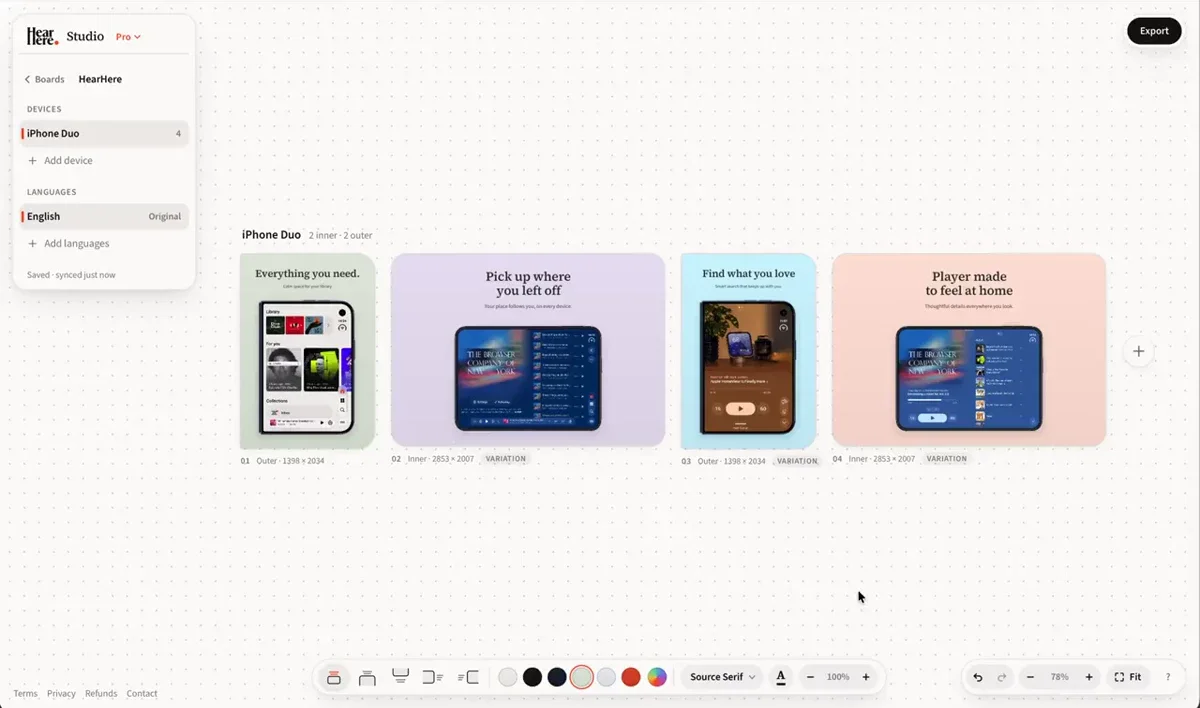Click the VARIATION tag under screenshot 04
1200x708 pixels.
[947, 459]
